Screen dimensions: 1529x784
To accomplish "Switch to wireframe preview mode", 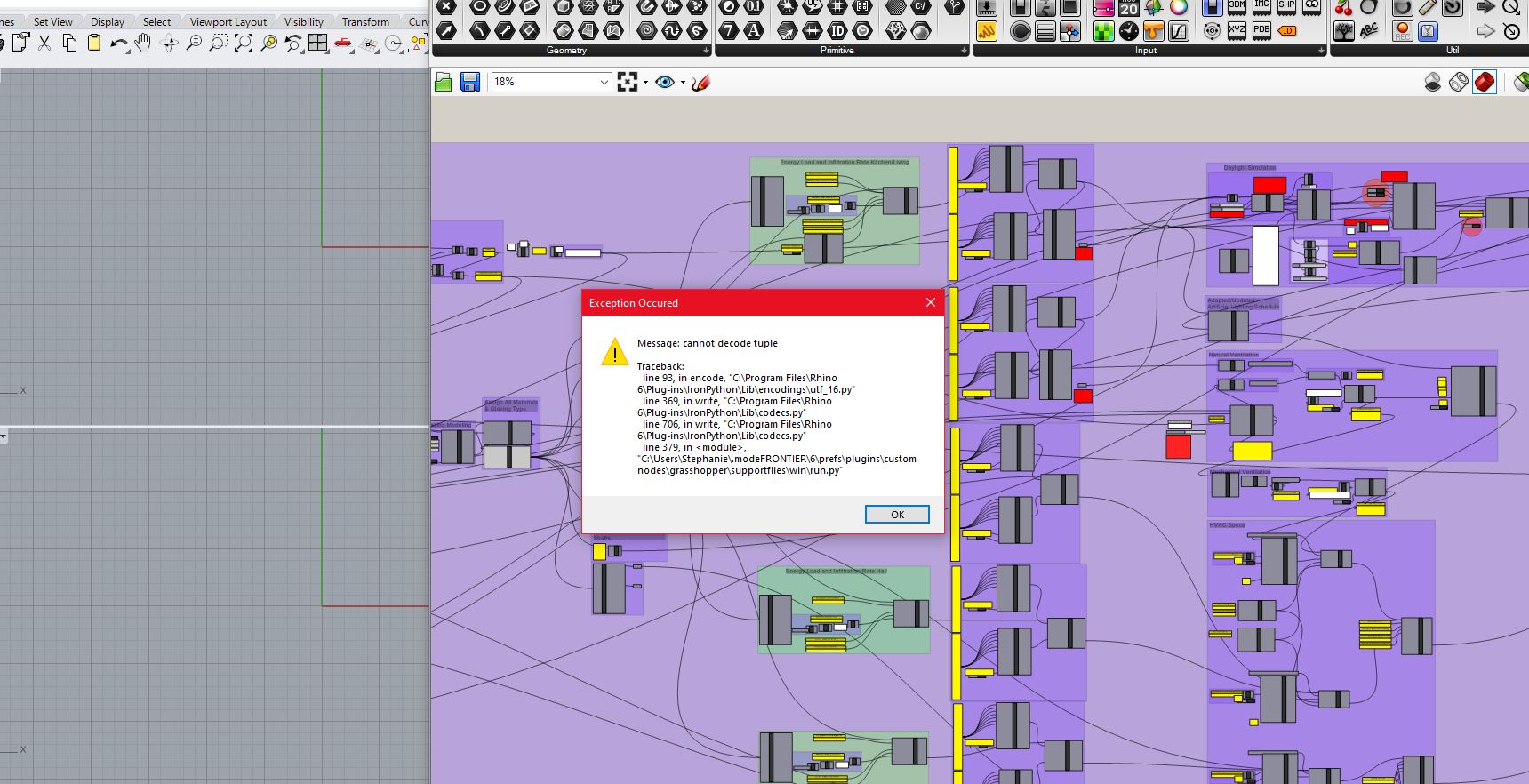I will coord(1459,83).
